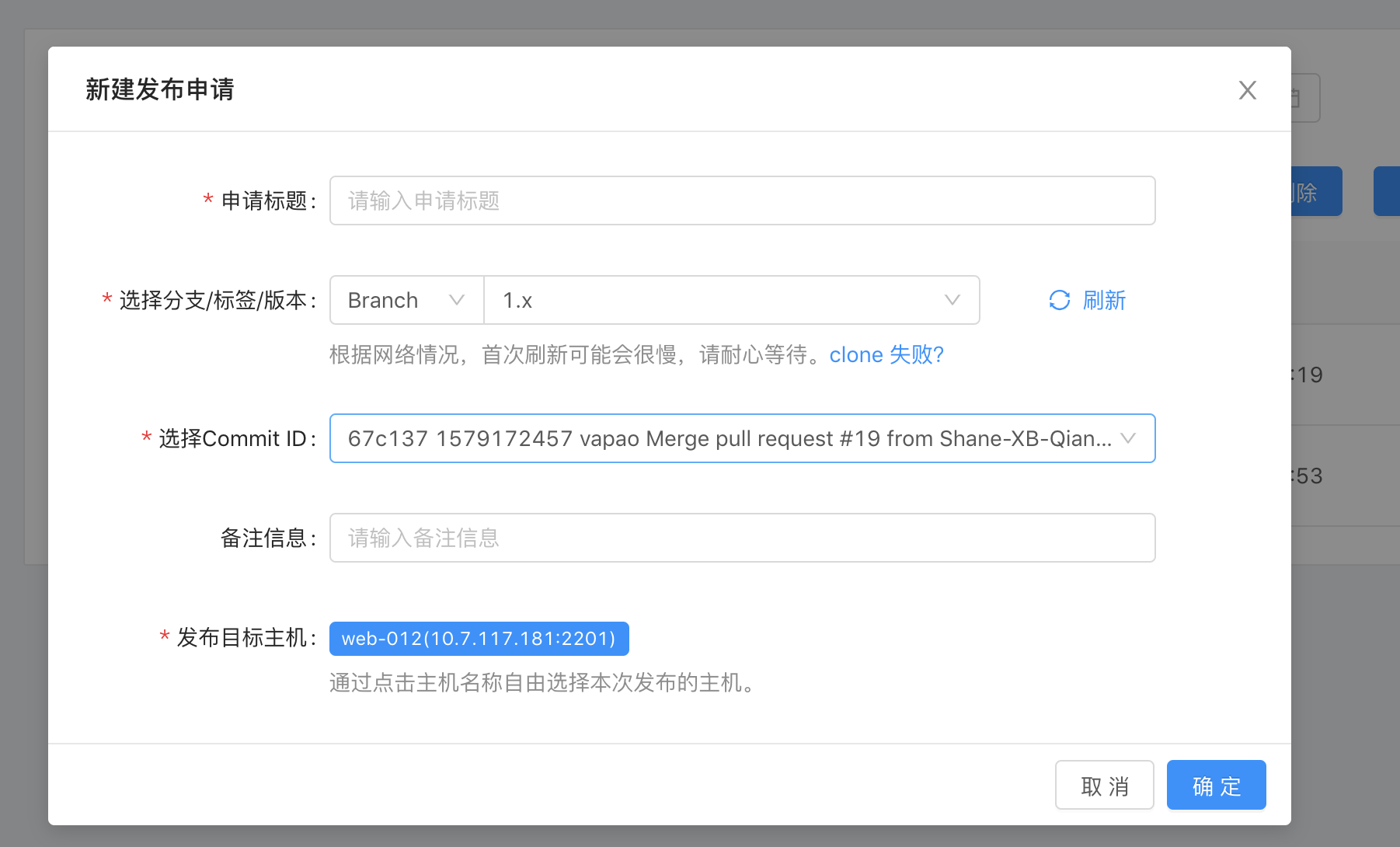Toggle host tag web-012(10.7.117.181:2201)
Image resolution: width=1400 pixels, height=847 pixels.
[479, 639]
